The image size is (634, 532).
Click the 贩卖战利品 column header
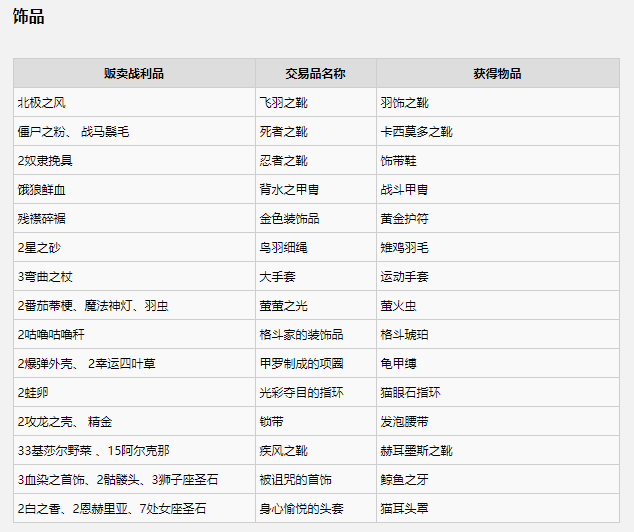133,74
